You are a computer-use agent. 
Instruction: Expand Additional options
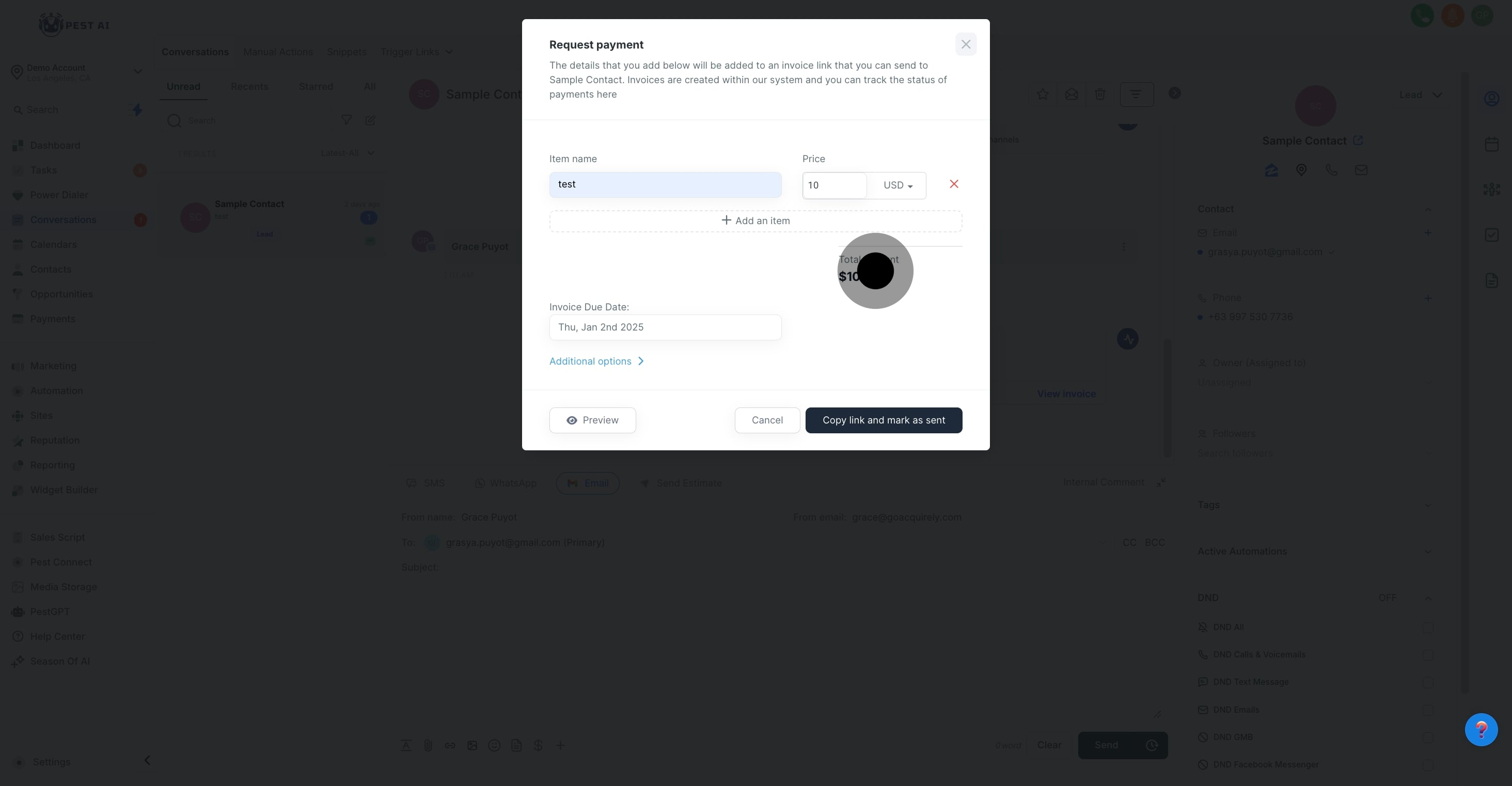pos(596,361)
